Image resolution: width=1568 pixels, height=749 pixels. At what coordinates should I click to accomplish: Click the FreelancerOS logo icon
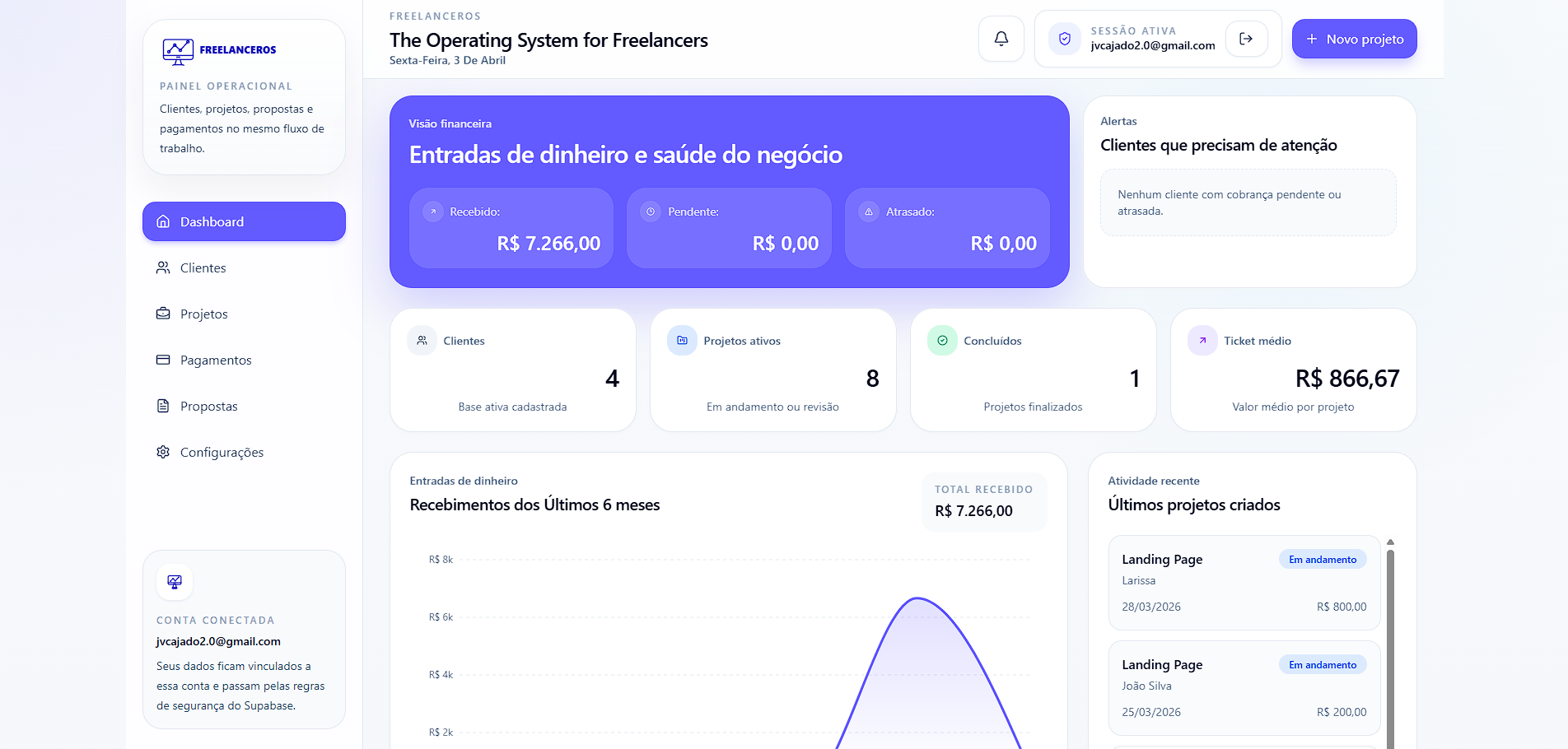178,51
